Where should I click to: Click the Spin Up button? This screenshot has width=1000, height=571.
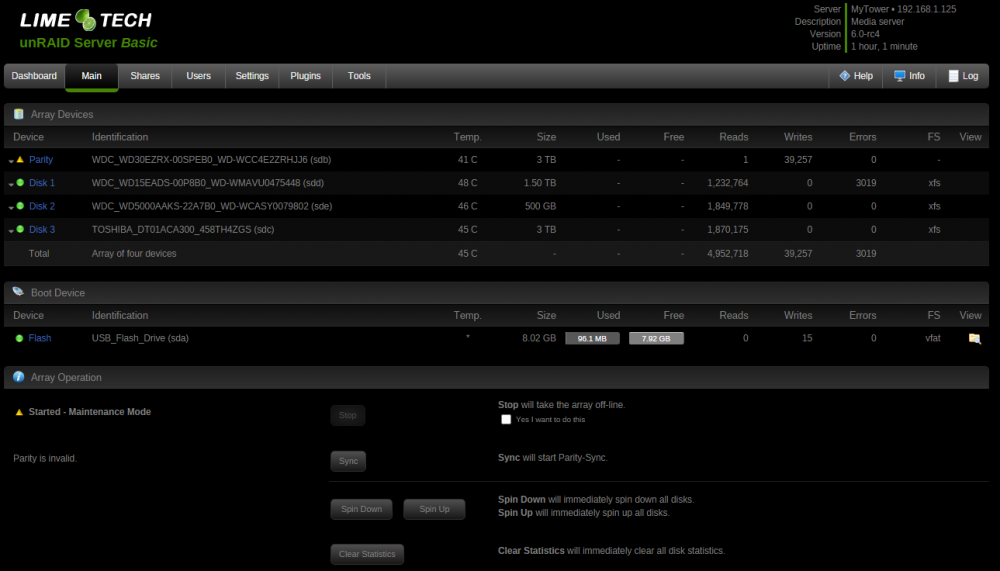pos(434,509)
